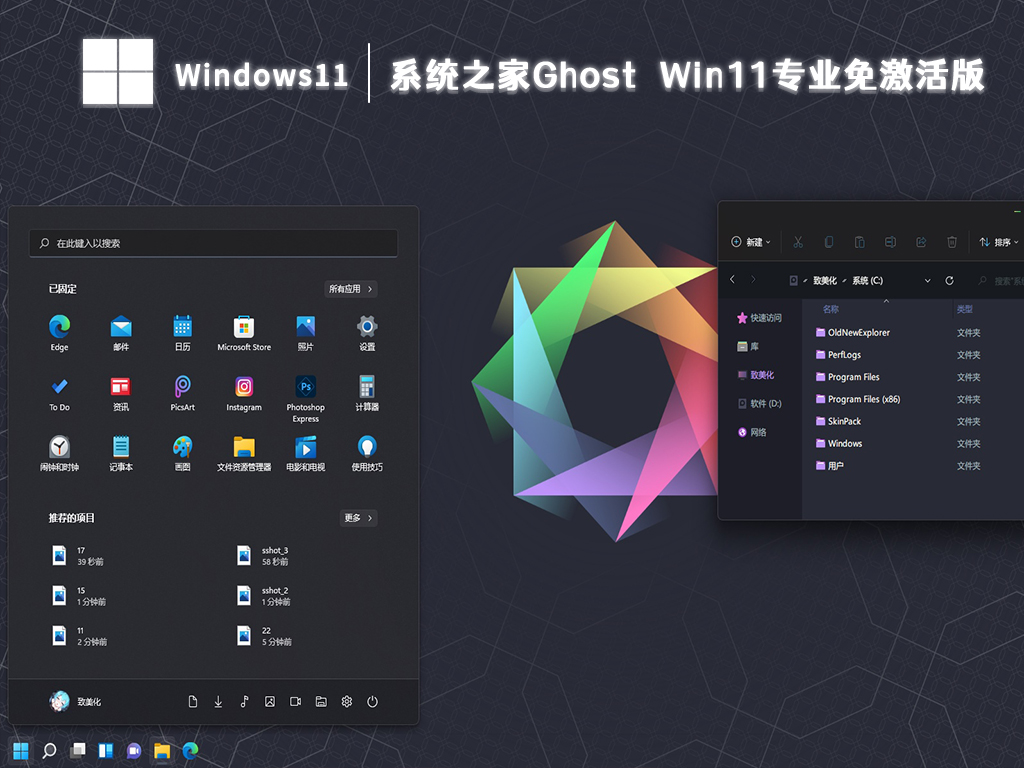This screenshot has height=768, width=1024.
Task: Open the 照片 Photos app
Action: tap(306, 333)
